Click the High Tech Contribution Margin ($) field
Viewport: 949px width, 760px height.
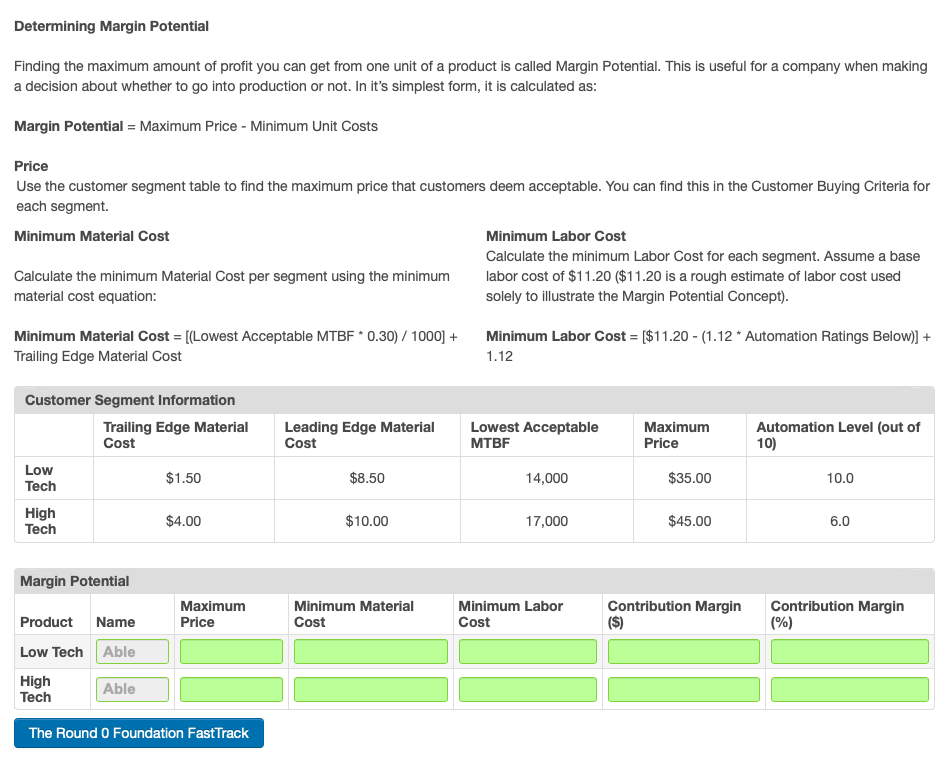point(683,689)
